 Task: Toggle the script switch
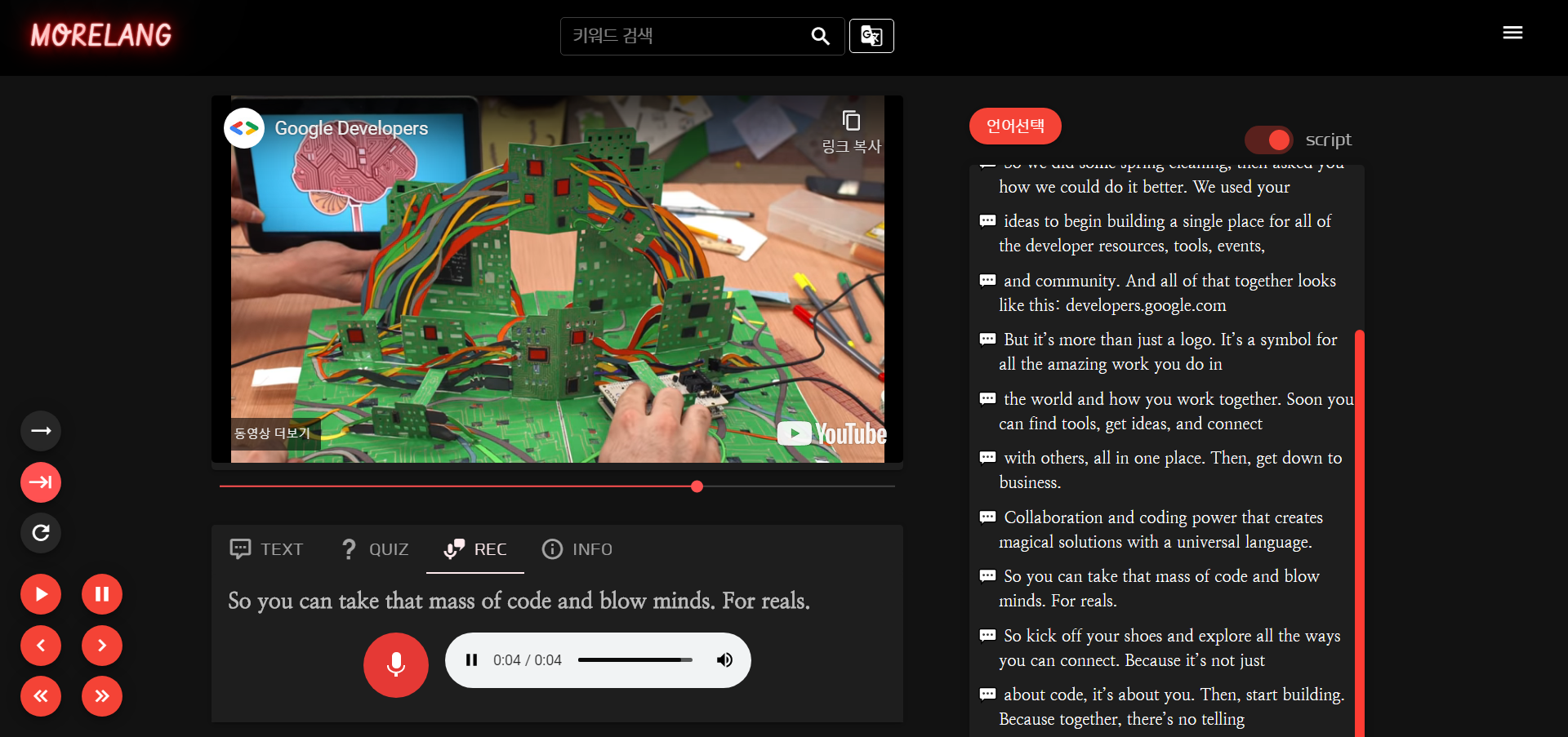(x=1268, y=140)
